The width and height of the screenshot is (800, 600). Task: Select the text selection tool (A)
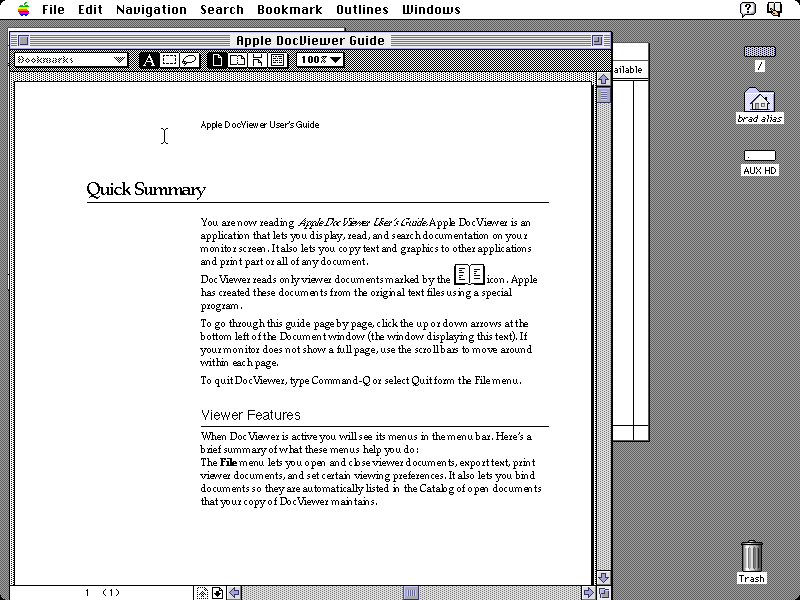pyautogui.click(x=149, y=60)
